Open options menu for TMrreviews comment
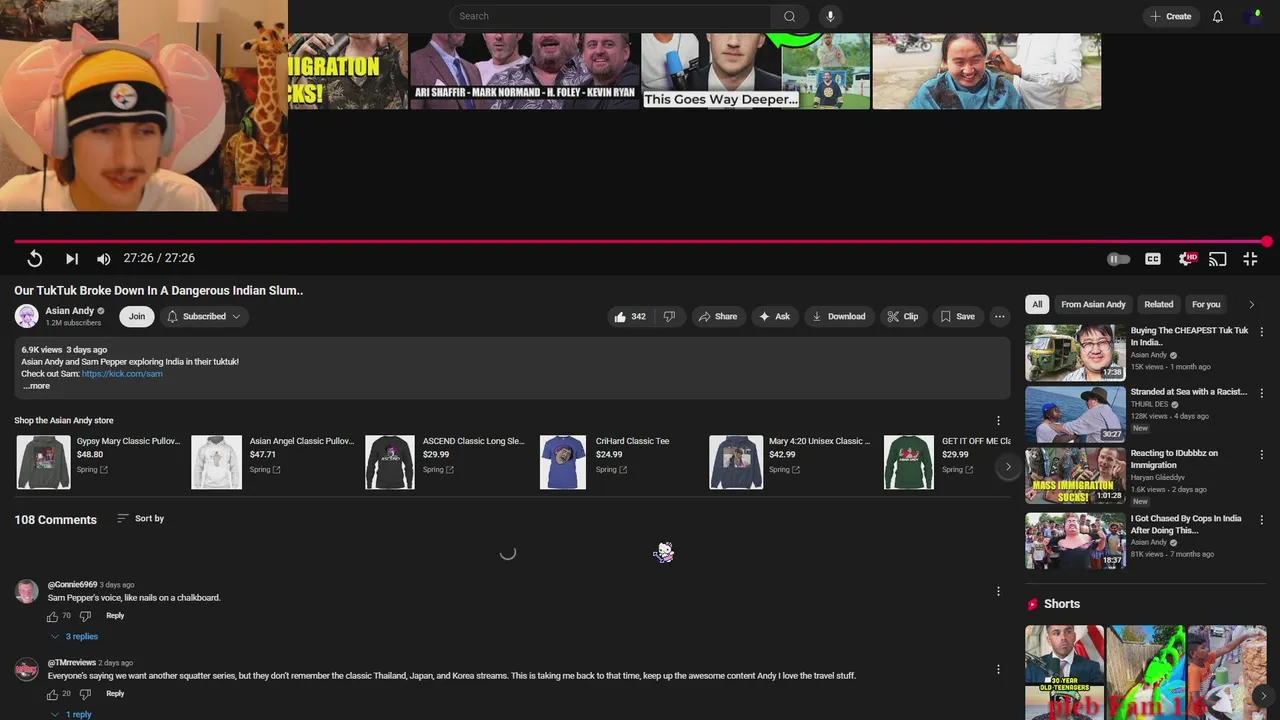The width and height of the screenshot is (1280, 720). (998, 669)
